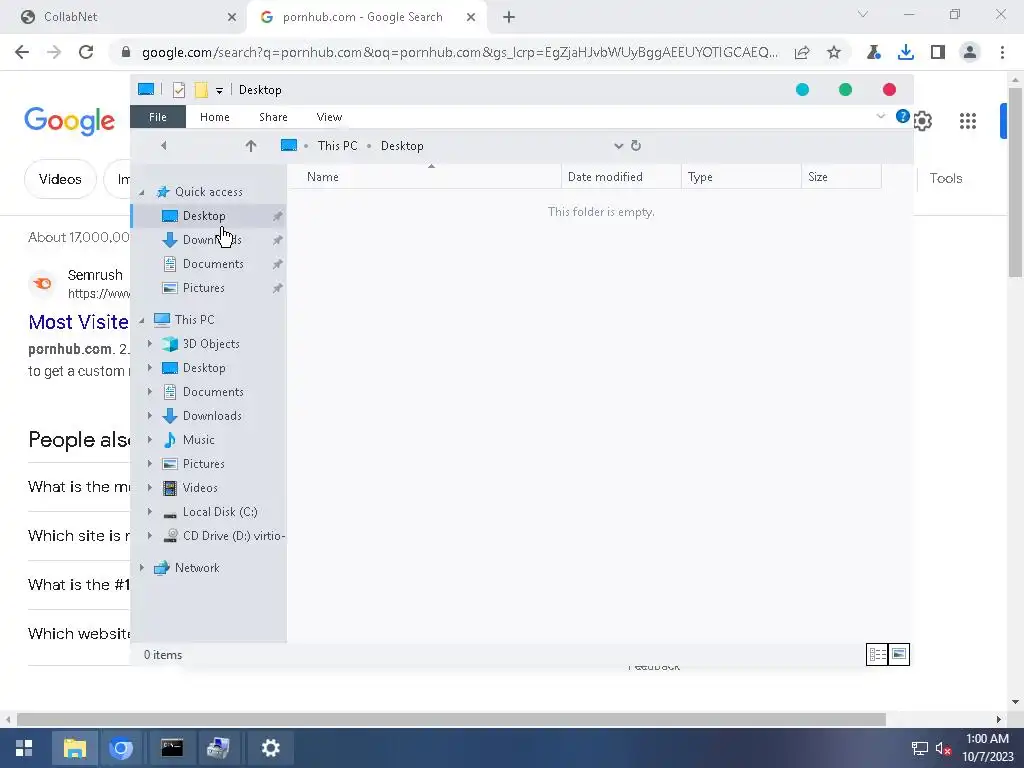Go up one folder level in Explorer
Viewport: 1024px width, 768px height.
251,146
